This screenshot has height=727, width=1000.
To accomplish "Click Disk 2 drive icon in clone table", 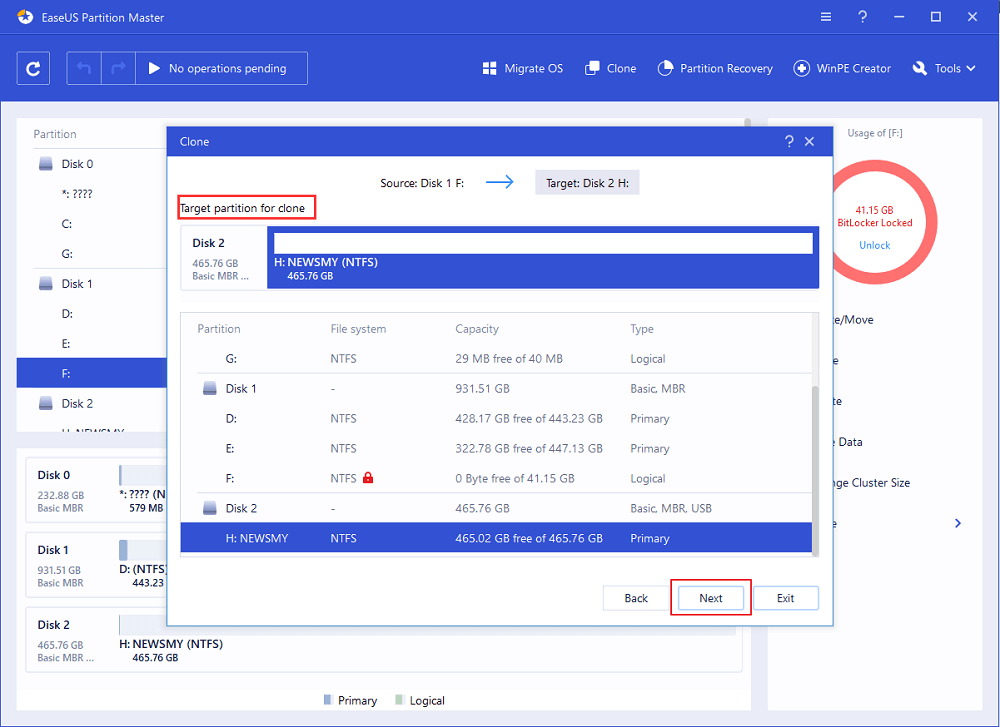I will (210, 508).
